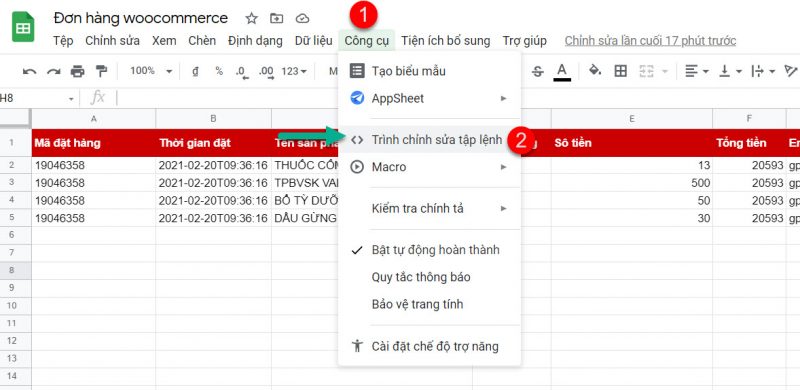
Task: Open the Chỉnh sửa menu
Action: coord(112,41)
